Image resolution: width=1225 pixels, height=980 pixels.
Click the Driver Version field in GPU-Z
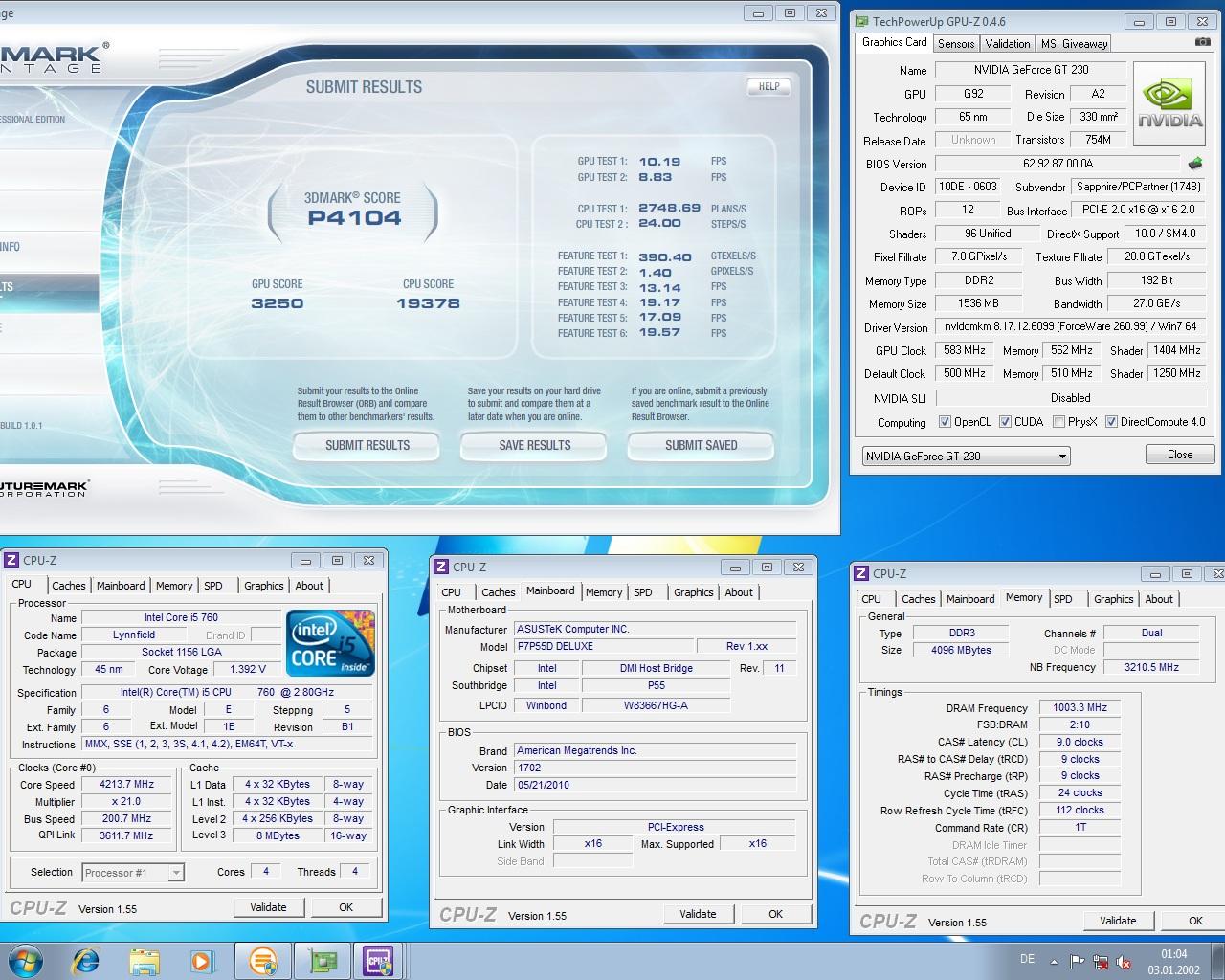click(x=1070, y=326)
